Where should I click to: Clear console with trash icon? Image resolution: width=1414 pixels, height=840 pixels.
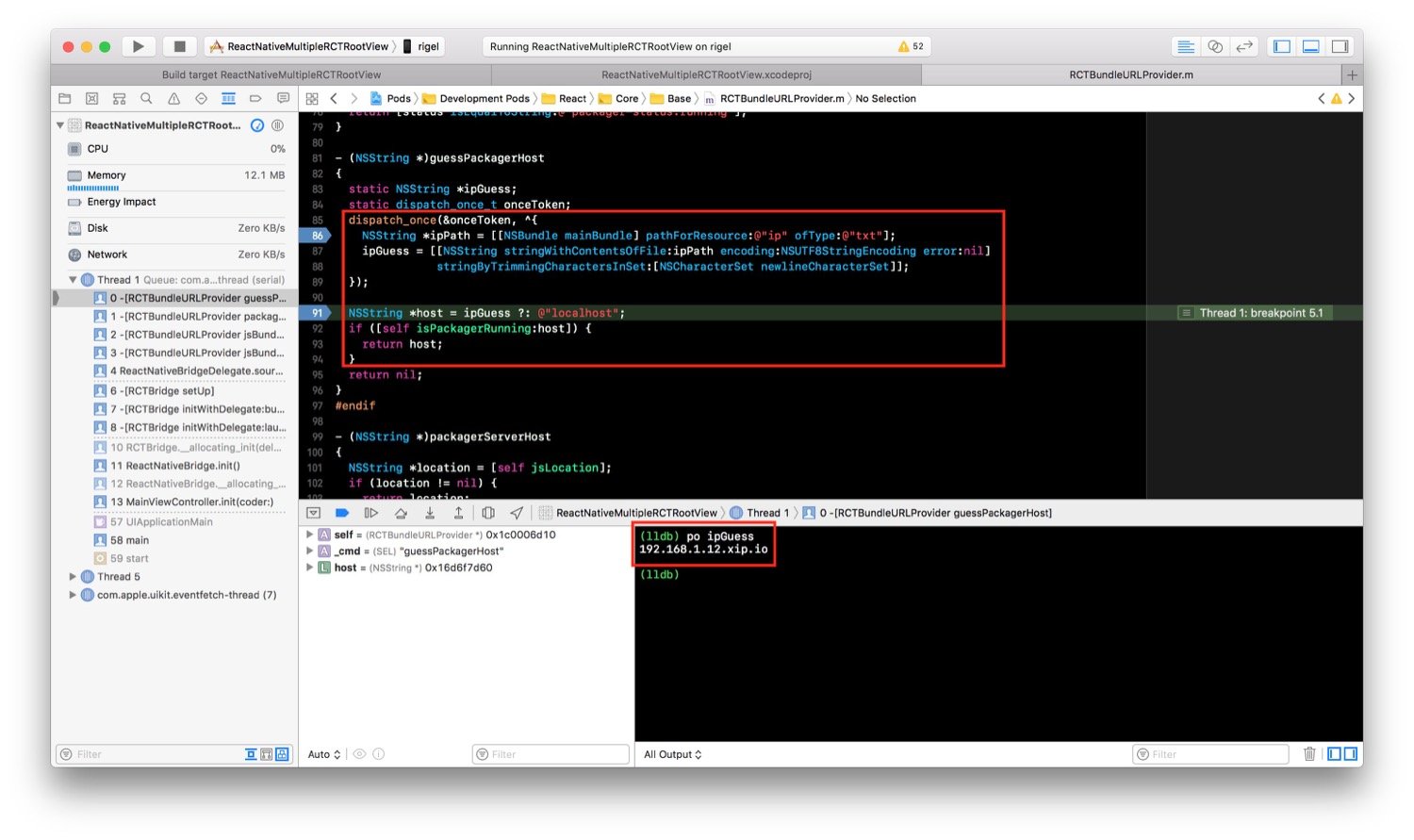(x=1309, y=754)
